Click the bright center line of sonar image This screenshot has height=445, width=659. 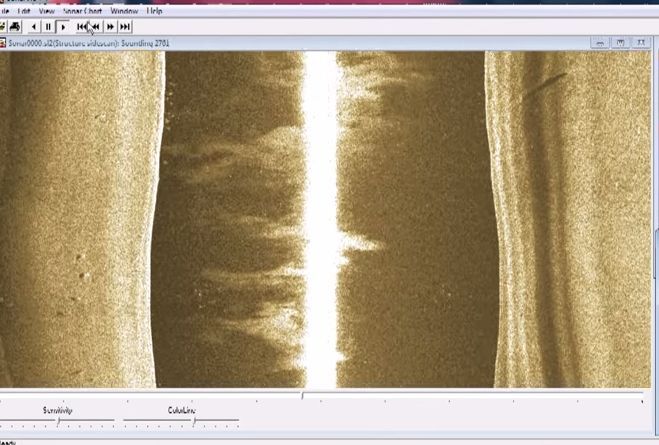click(320, 220)
